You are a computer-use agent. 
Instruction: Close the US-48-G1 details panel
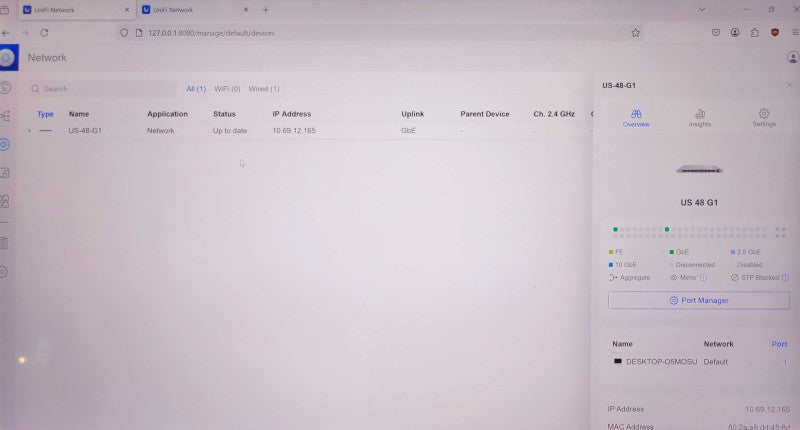point(789,85)
